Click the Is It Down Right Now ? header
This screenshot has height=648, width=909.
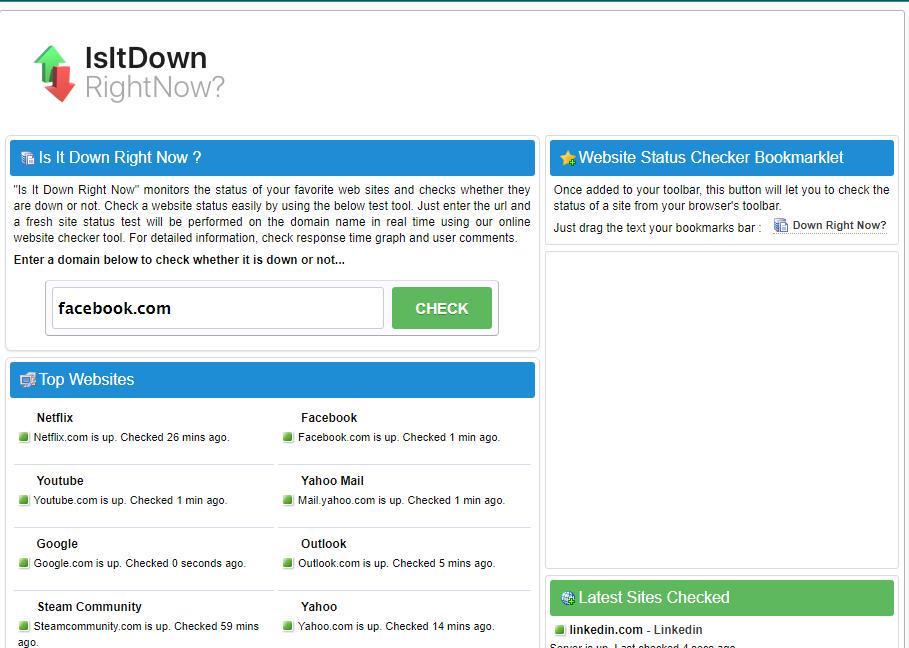(272, 158)
